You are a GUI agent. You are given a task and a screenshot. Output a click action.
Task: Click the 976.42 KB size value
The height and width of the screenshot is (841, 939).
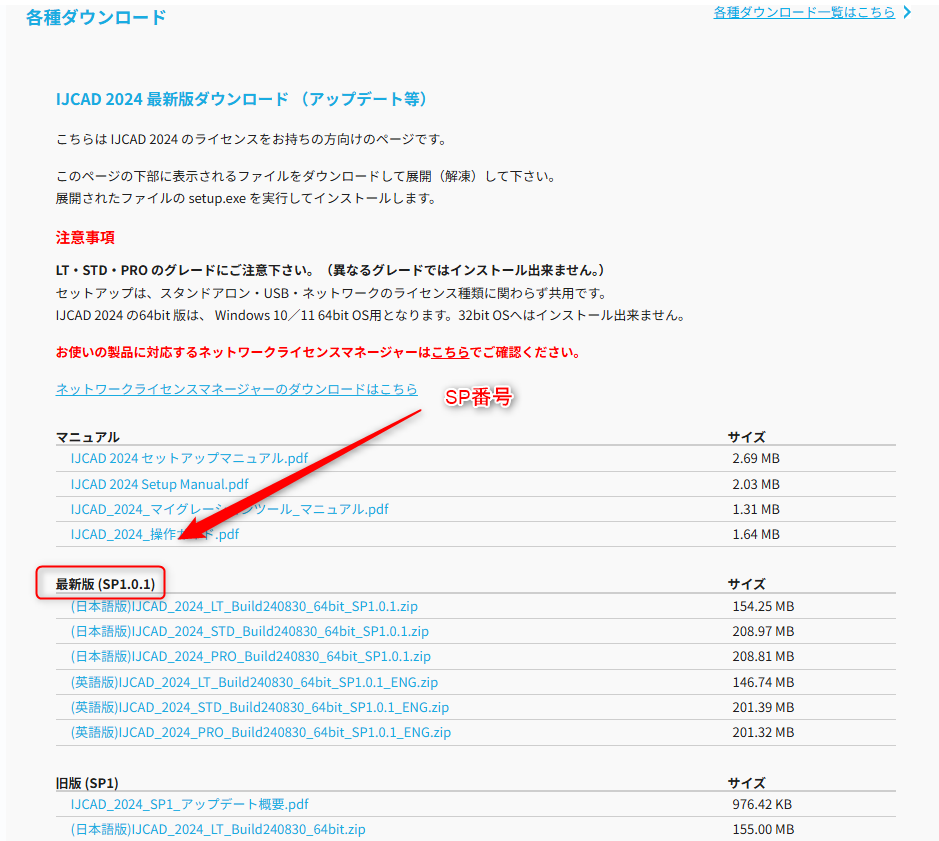pos(762,804)
